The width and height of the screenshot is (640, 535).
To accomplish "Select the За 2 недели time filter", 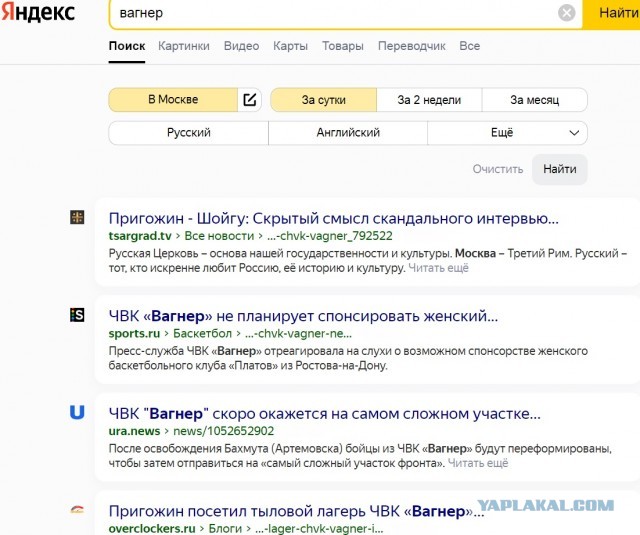I will (429, 100).
